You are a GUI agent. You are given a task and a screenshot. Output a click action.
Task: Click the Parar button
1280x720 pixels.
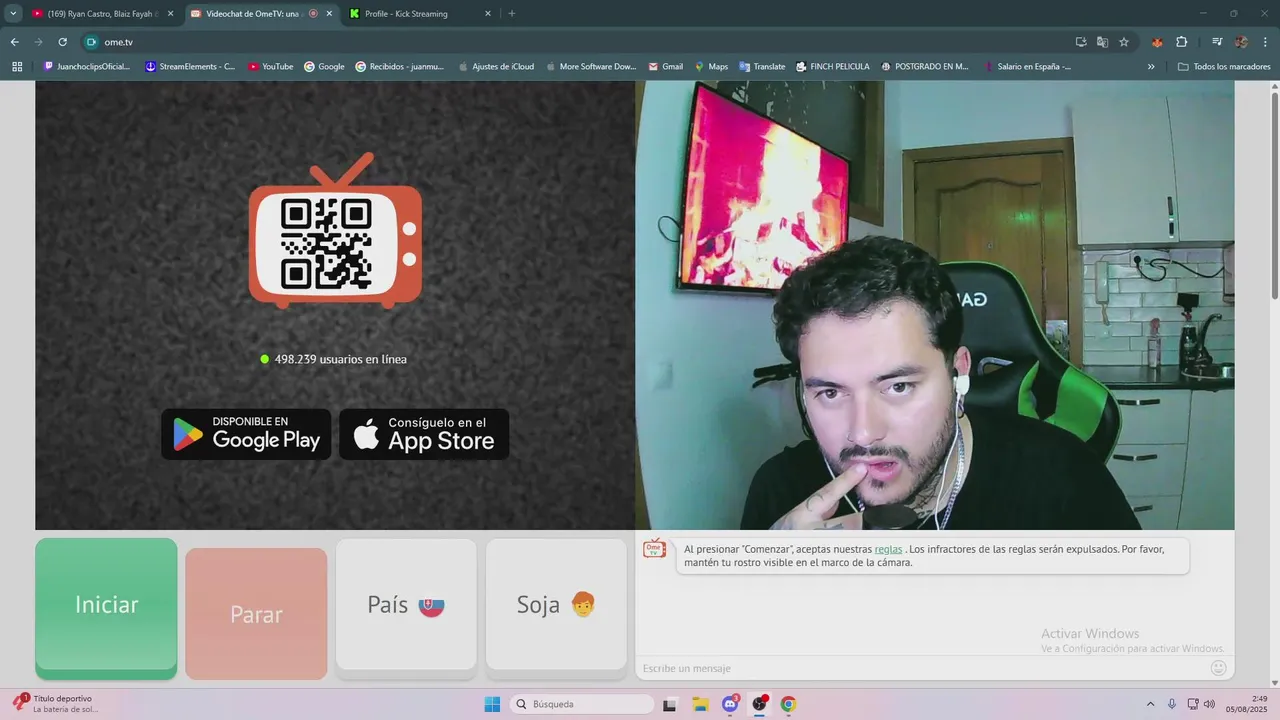[256, 614]
